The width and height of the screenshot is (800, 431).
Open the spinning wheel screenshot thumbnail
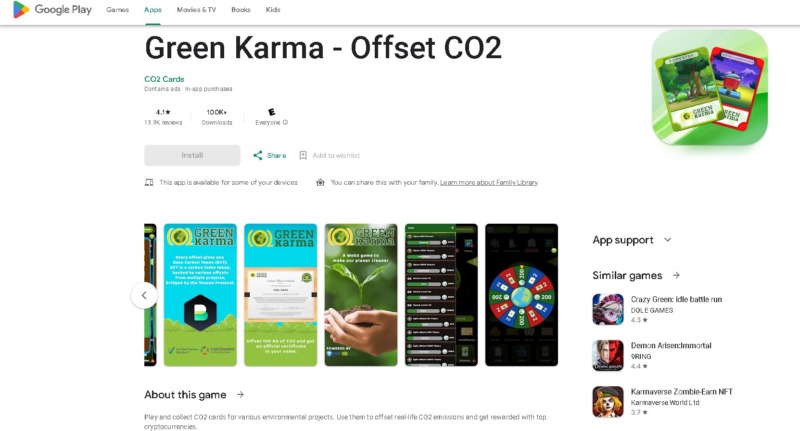[x=521, y=295]
